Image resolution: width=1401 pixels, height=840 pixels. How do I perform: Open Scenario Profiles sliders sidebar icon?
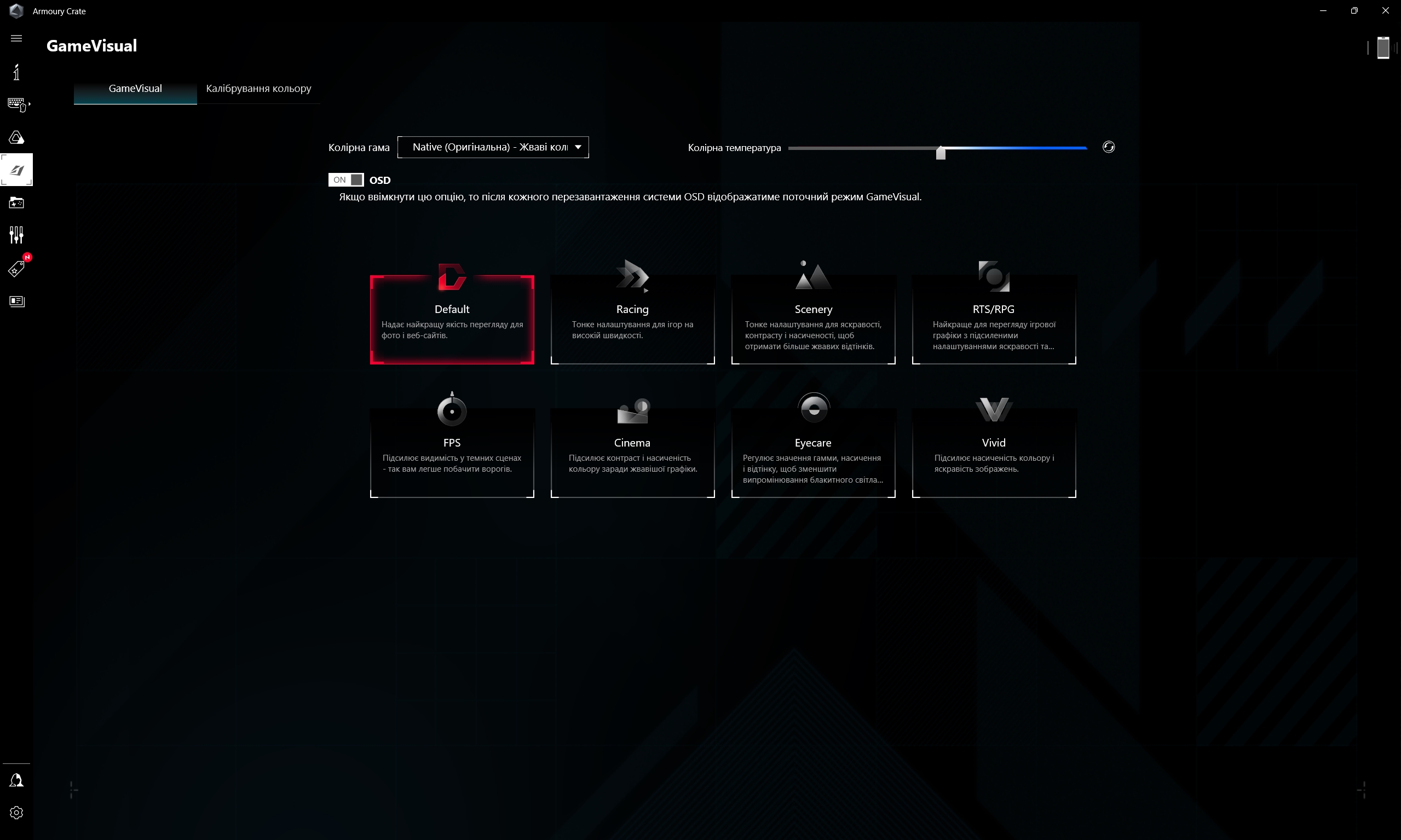coord(16,235)
